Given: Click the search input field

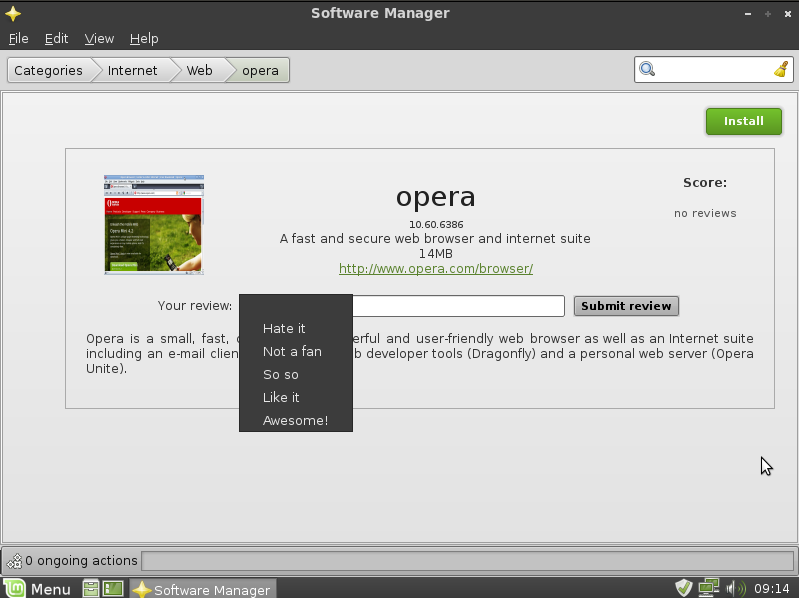Looking at the screenshot, I should pyautogui.click(x=713, y=69).
